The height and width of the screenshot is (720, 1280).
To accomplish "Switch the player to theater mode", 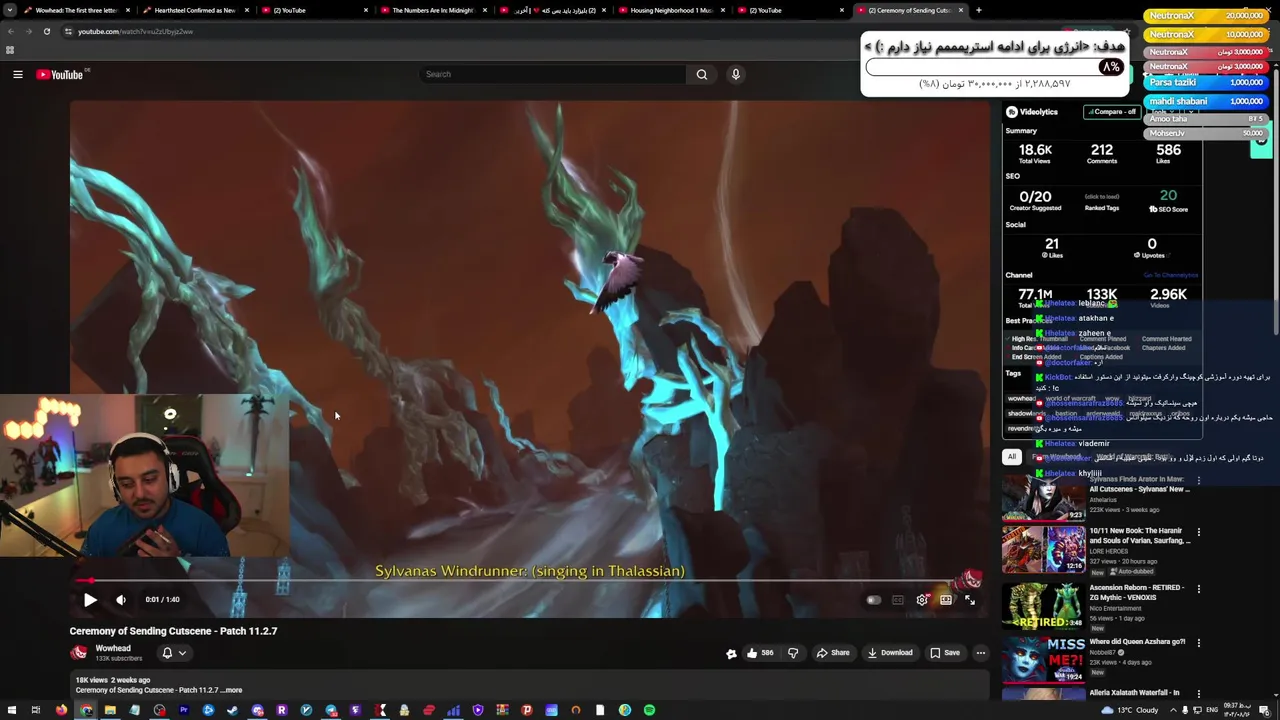I will pos(946,600).
